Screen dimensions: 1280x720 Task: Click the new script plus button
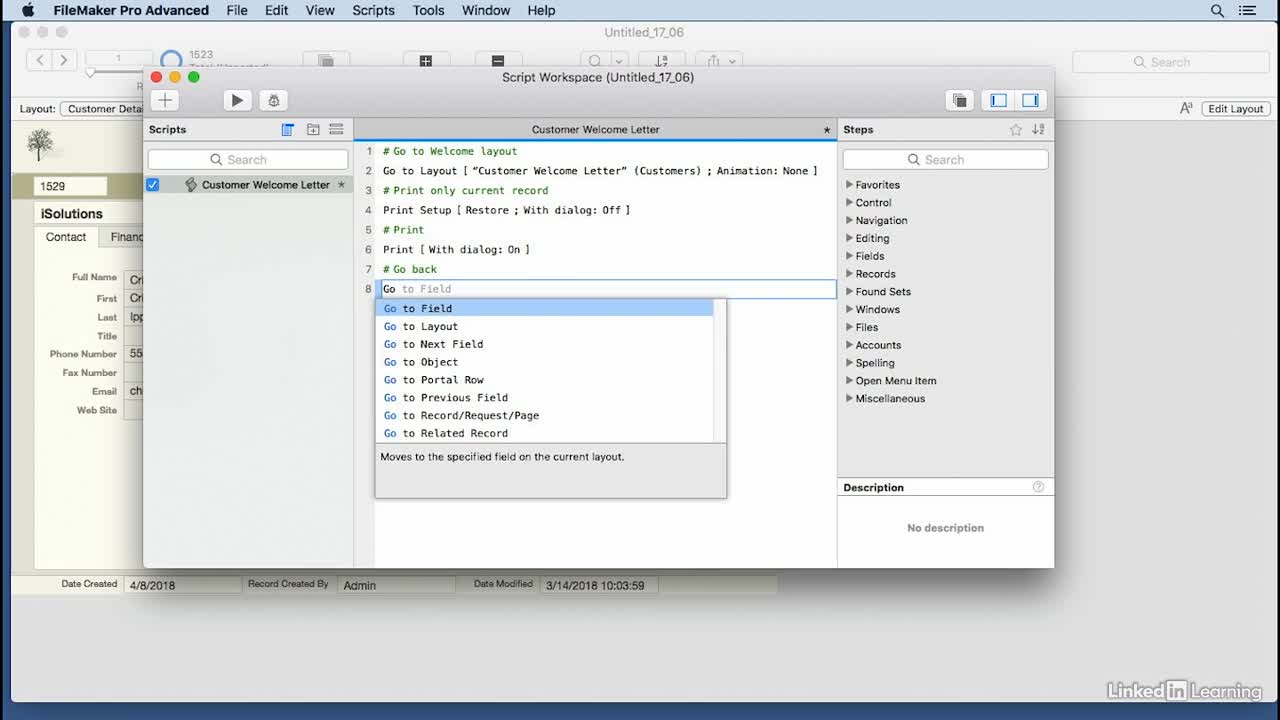[165, 100]
